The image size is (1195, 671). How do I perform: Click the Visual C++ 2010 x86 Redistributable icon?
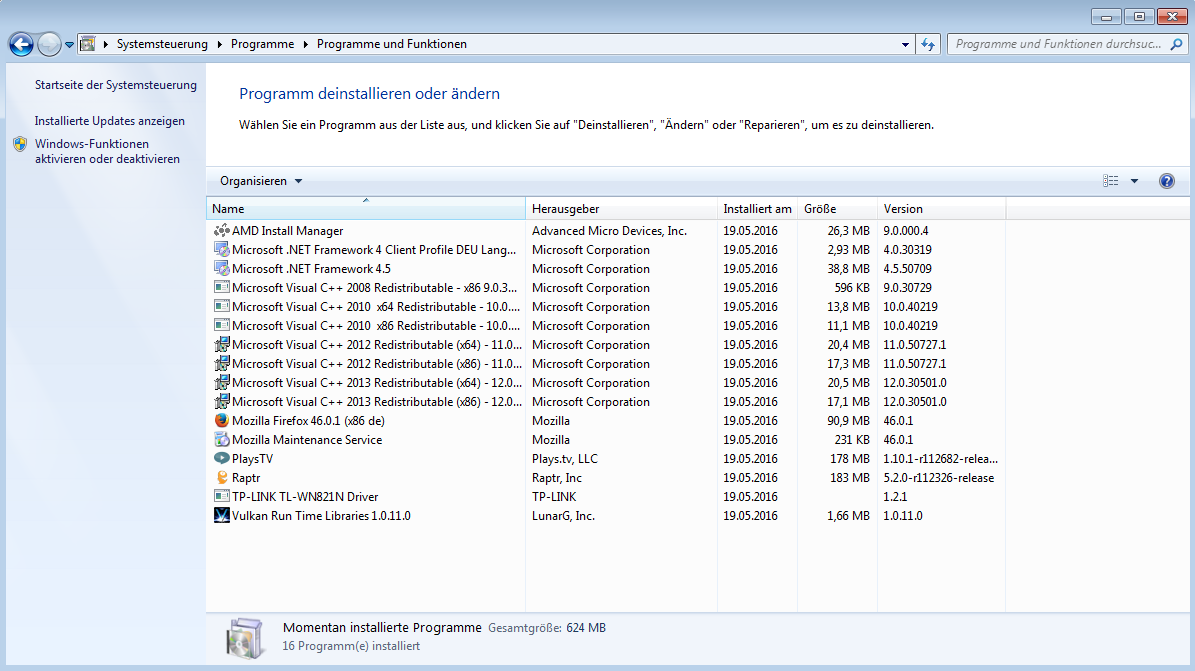(222, 326)
